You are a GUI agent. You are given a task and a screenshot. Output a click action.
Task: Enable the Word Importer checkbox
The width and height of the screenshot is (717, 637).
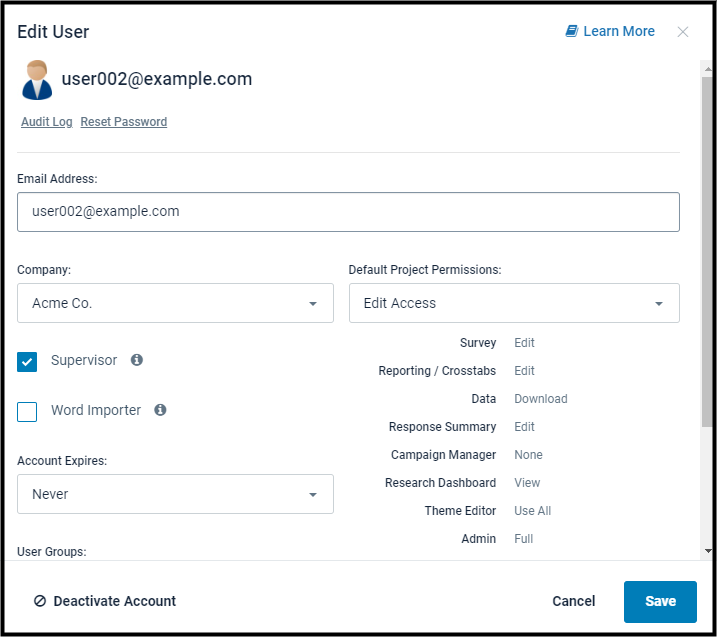click(27, 412)
